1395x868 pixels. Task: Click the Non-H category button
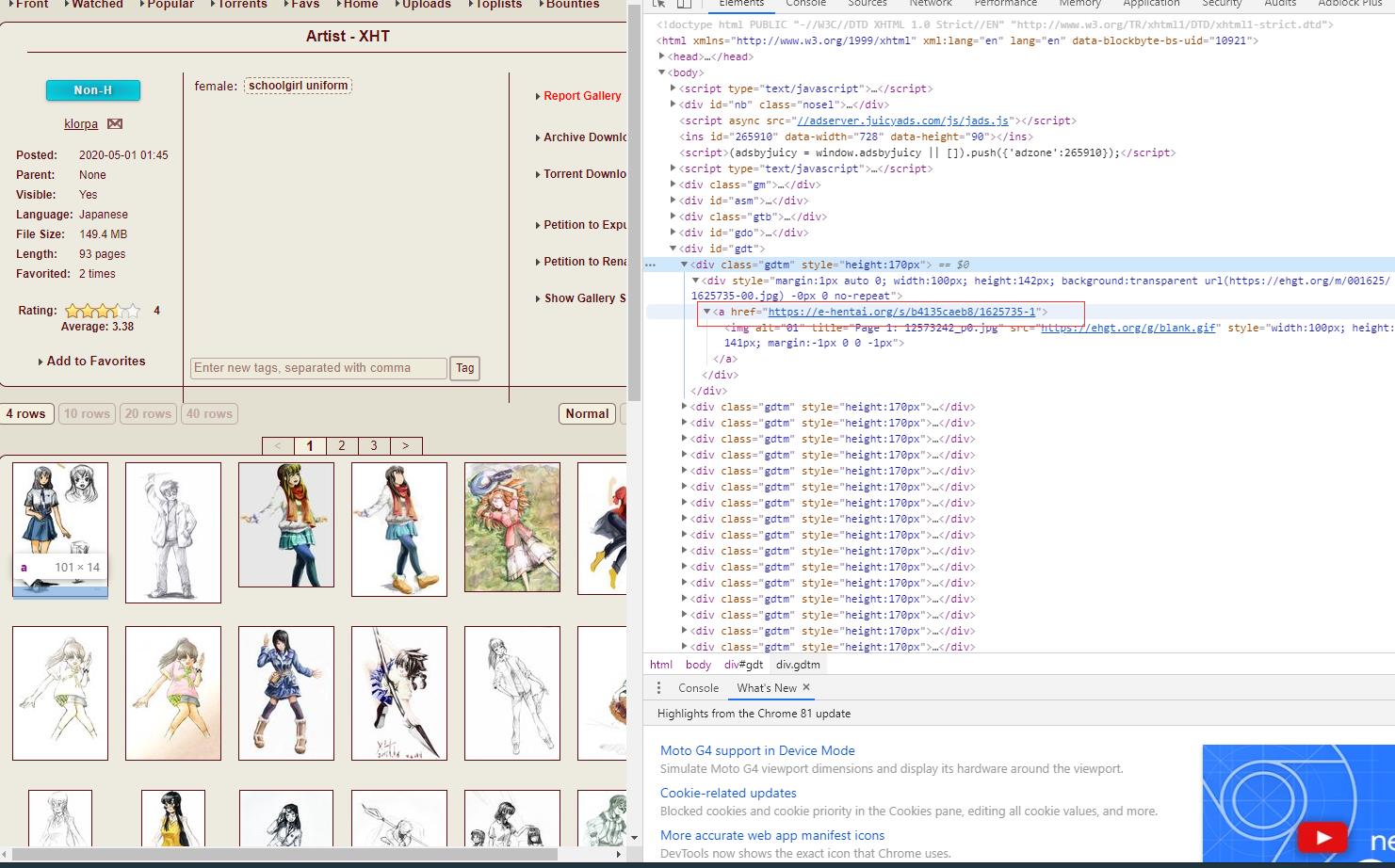93,90
